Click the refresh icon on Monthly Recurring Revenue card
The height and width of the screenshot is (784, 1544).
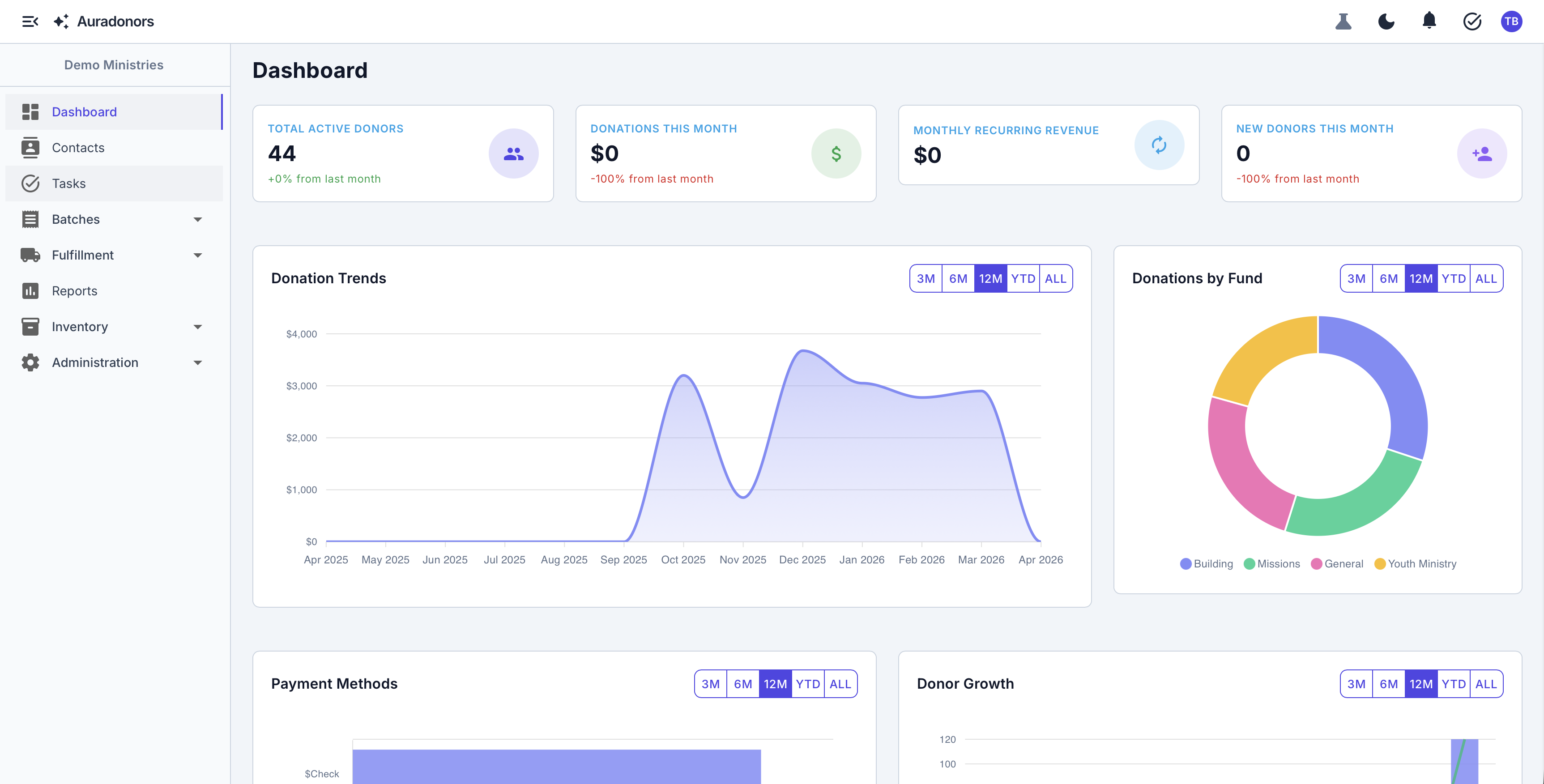coord(1159,145)
